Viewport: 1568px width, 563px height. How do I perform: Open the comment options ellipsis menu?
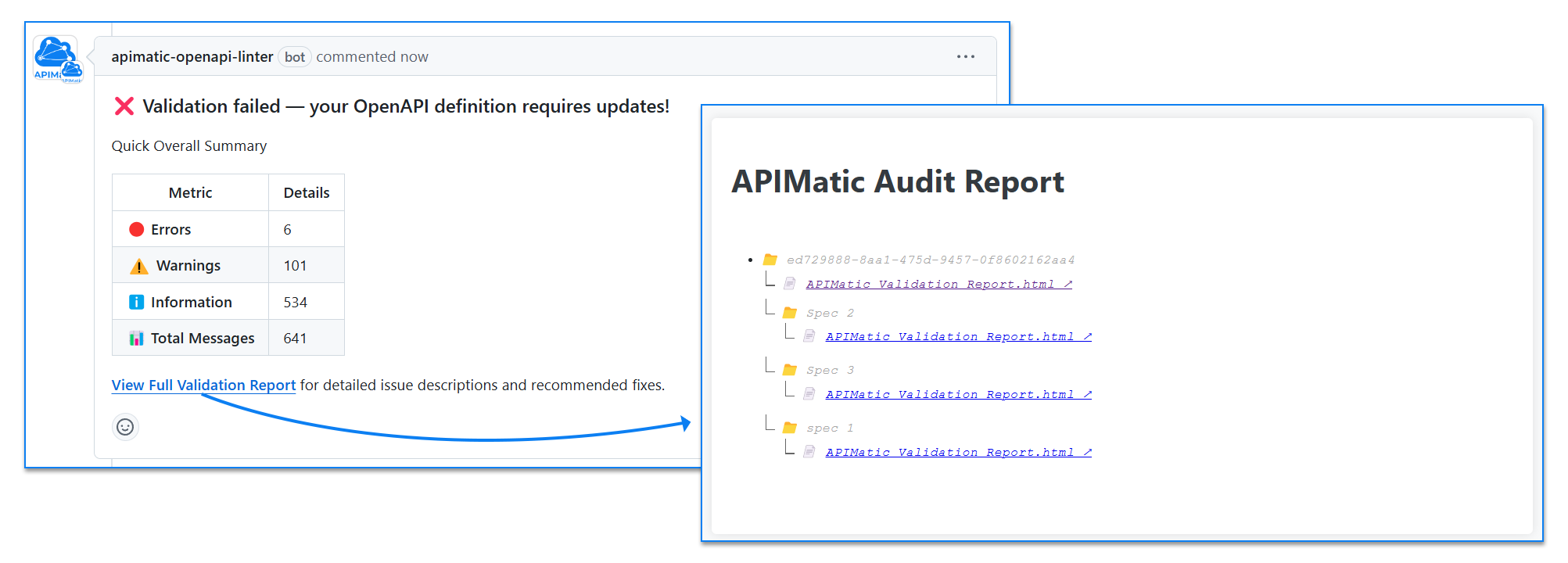(x=966, y=56)
